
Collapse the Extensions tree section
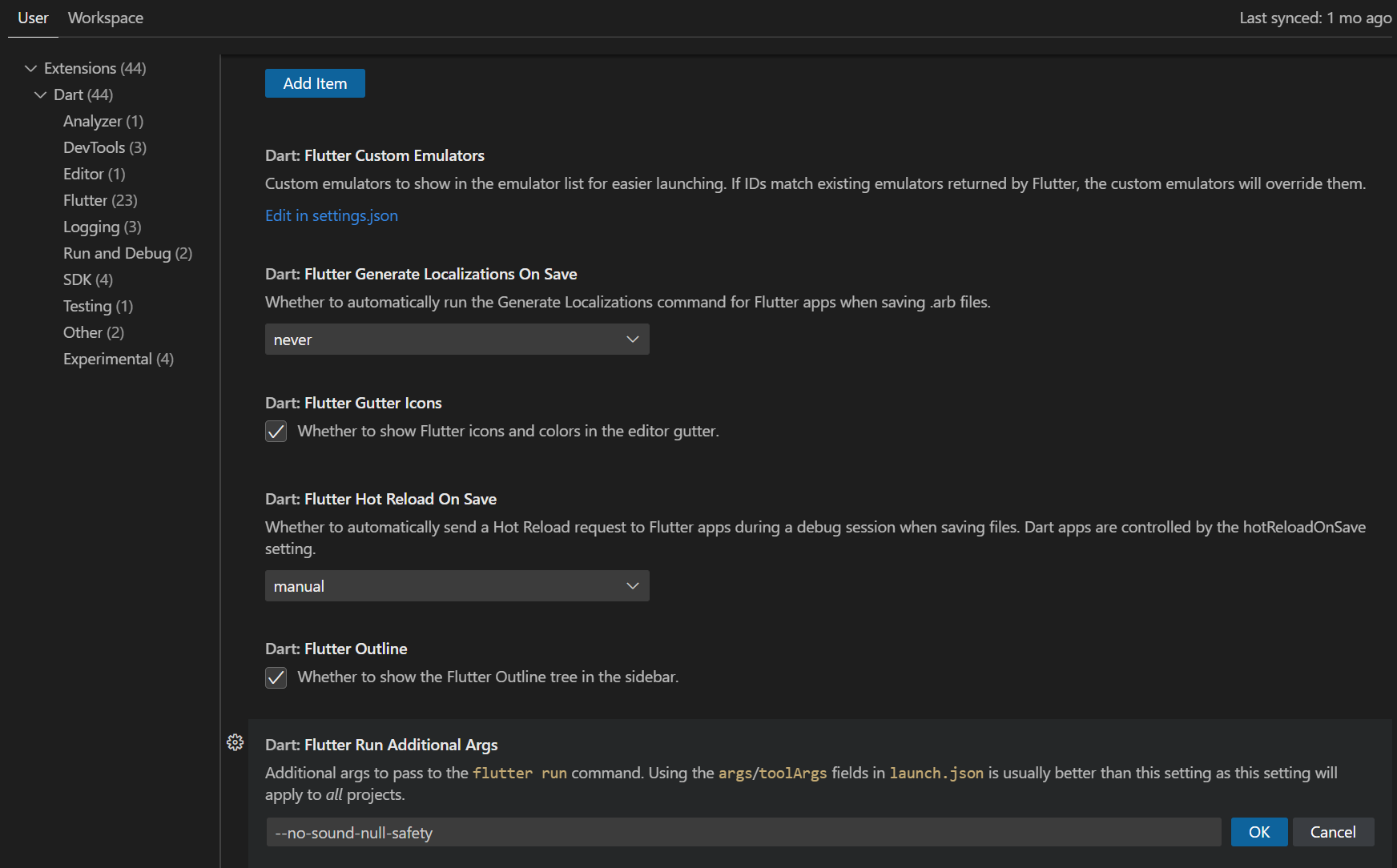[x=31, y=68]
